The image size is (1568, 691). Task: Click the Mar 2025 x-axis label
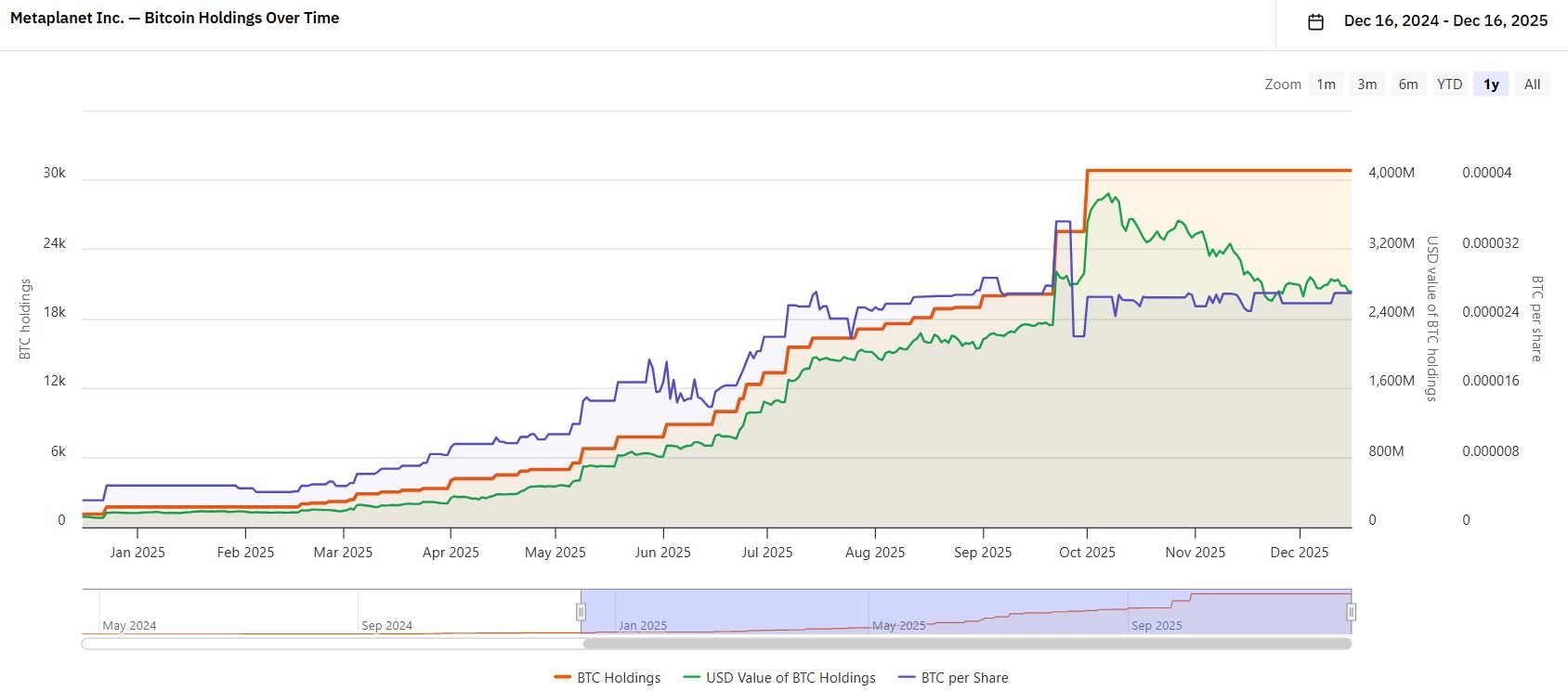point(343,553)
